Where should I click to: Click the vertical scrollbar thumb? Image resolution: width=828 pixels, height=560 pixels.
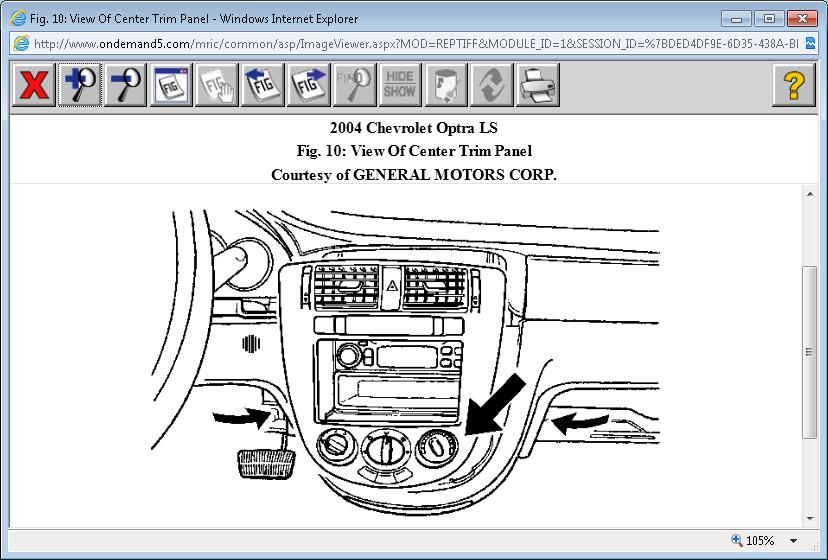(x=810, y=352)
